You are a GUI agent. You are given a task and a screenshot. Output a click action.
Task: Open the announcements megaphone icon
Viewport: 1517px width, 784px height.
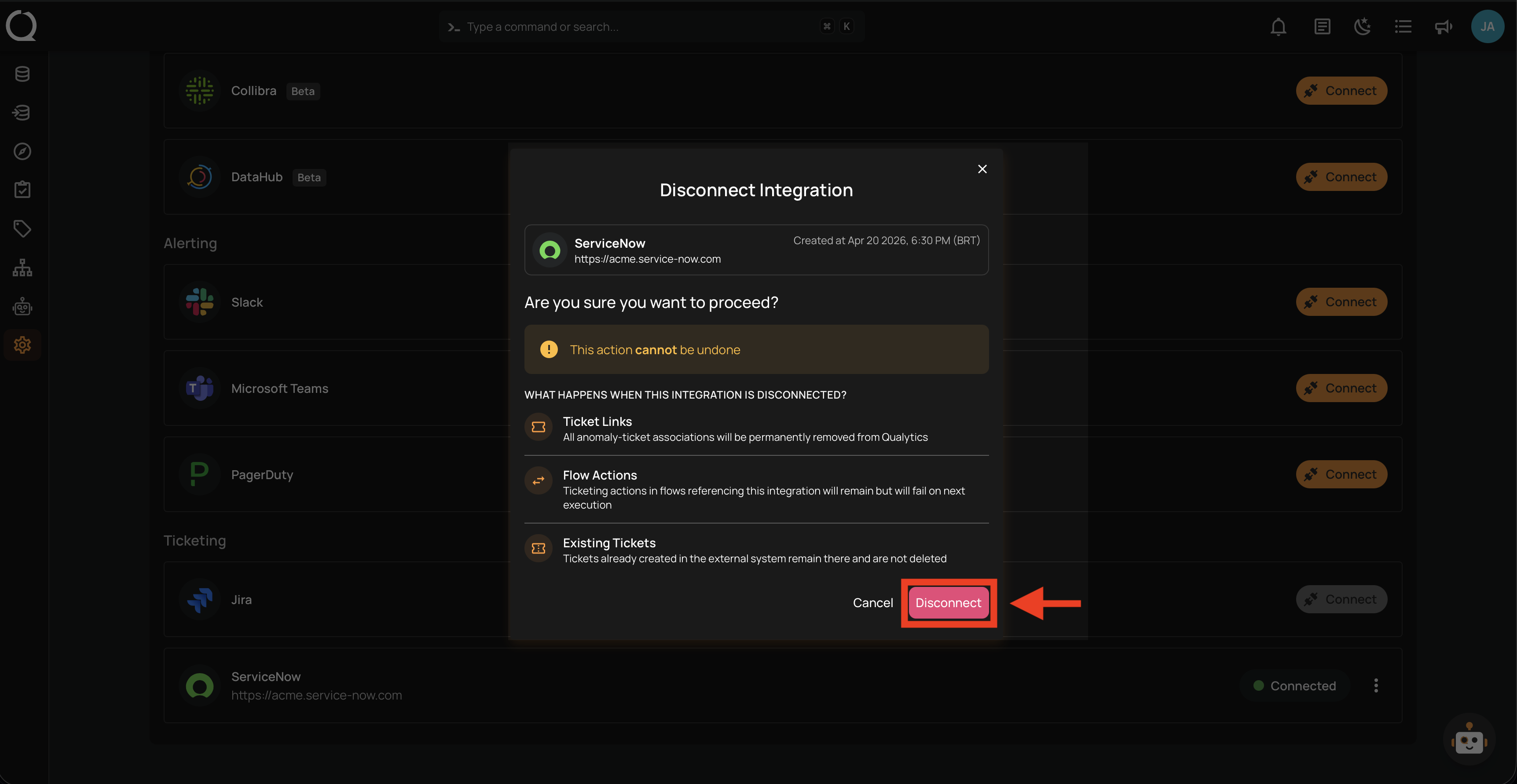(x=1444, y=26)
